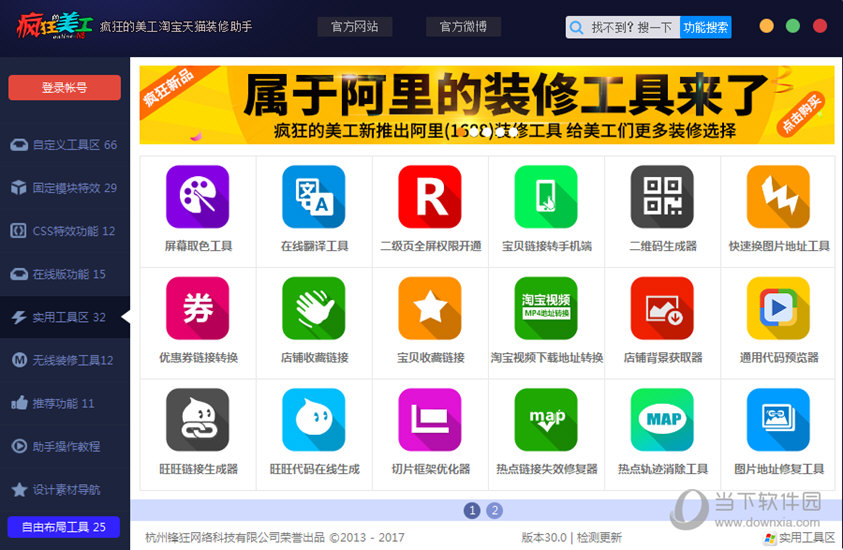Screen dimensions: 843x550
Task: Select 固定模块特效 29 in sidebar
Action: coord(65,188)
